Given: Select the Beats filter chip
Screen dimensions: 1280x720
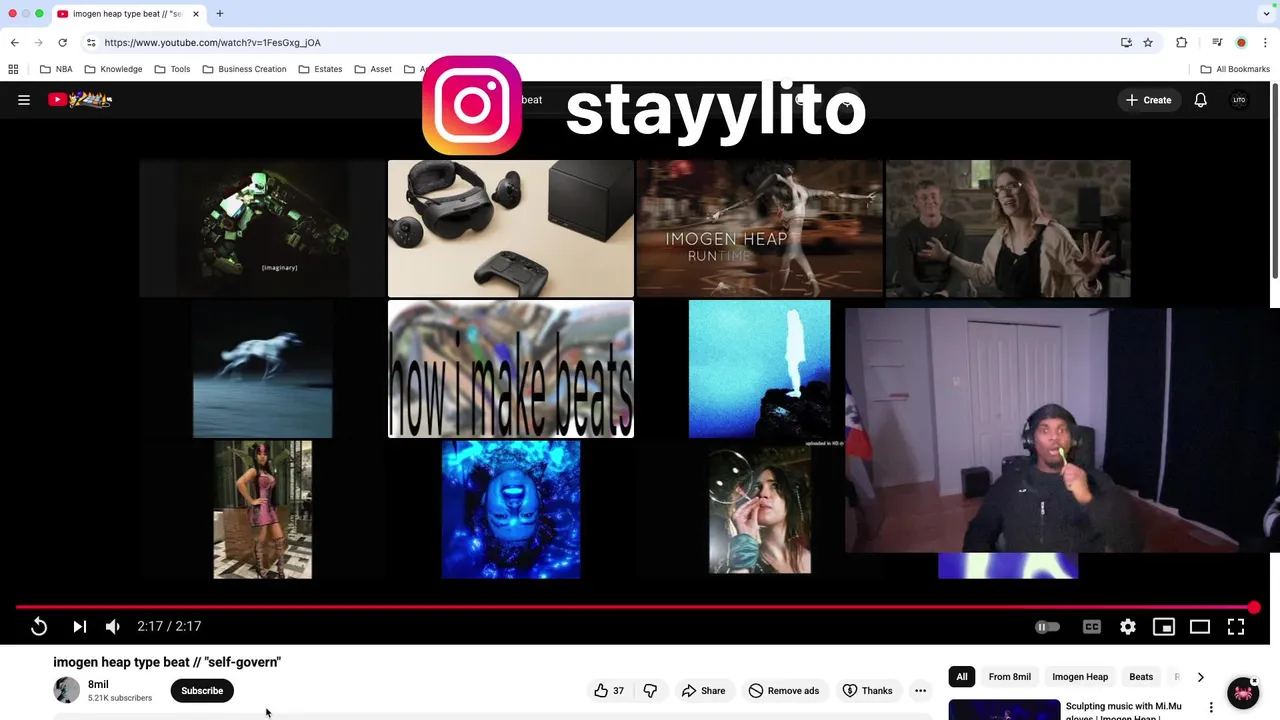Looking at the screenshot, I should click(x=1141, y=677).
